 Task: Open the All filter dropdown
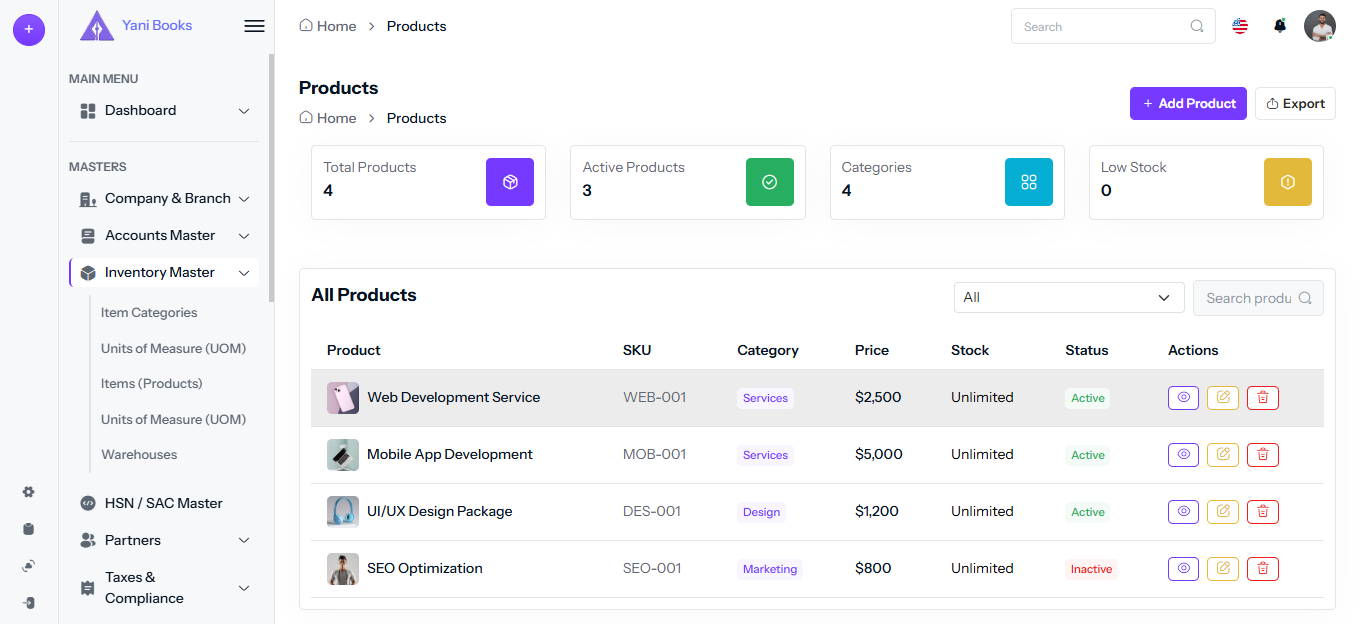click(1068, 298)
